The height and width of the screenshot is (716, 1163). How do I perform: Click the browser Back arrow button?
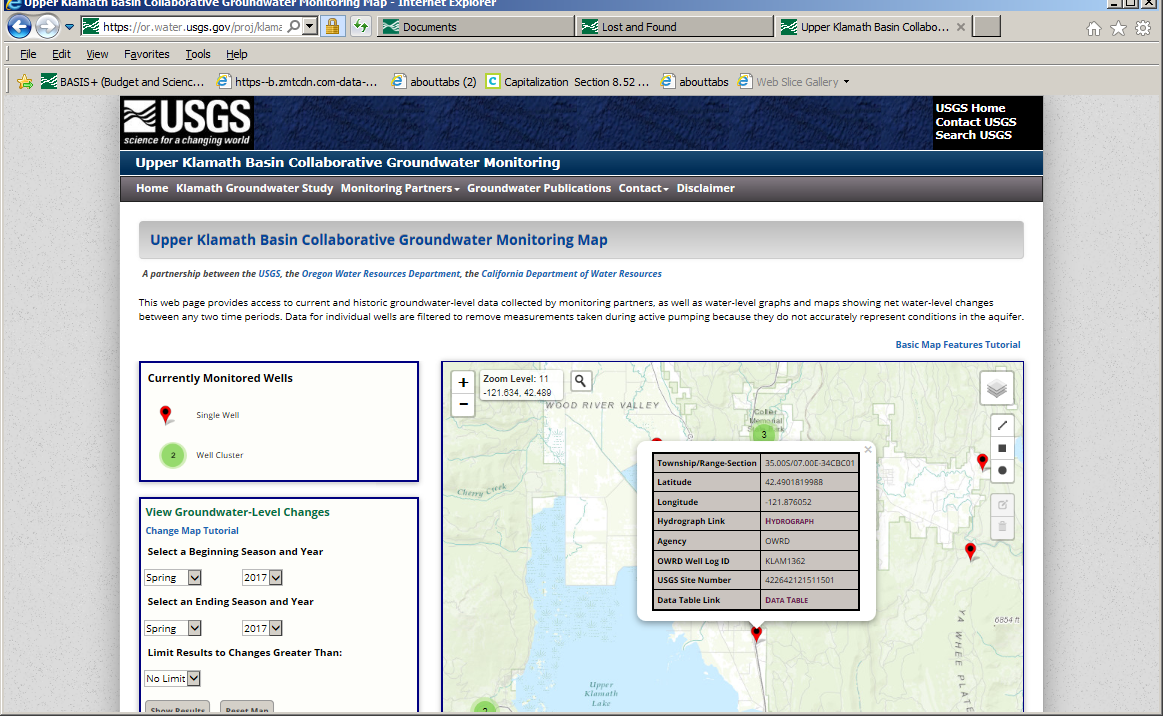pyautogui.click(x=19, y=27)
